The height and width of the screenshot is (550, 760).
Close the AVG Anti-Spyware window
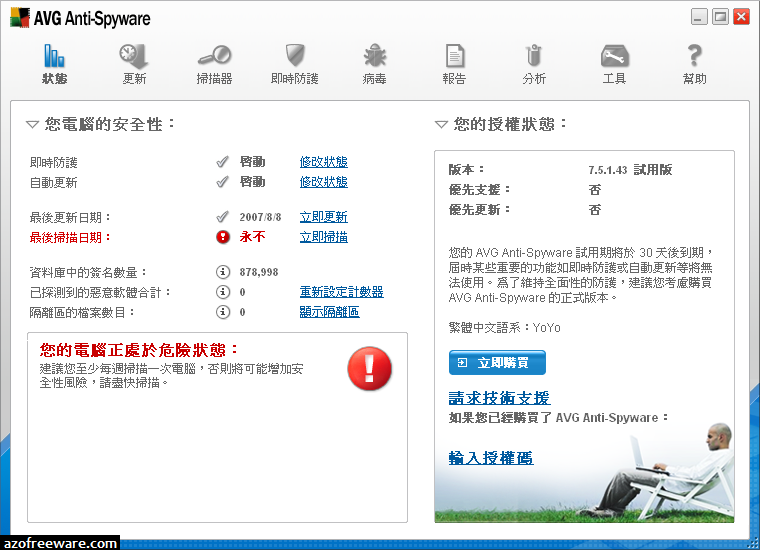coord(742,17)
